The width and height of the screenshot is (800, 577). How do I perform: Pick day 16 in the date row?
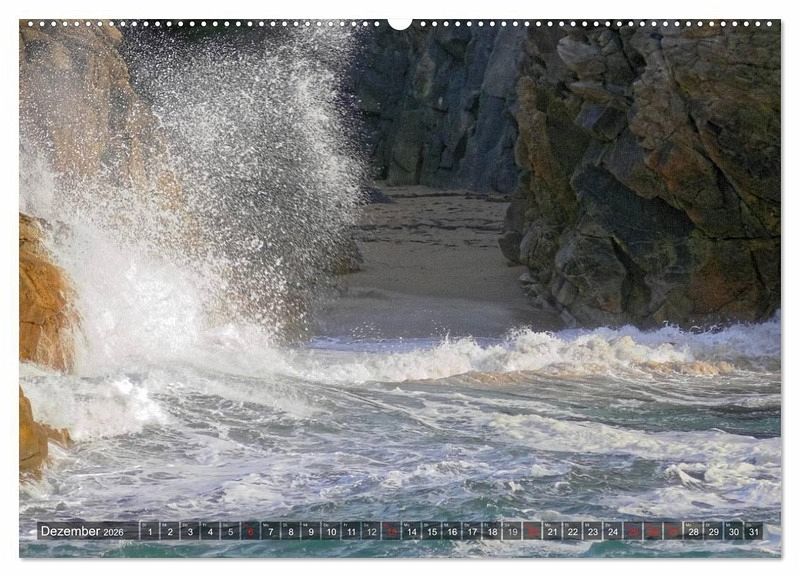(x=452, y=531)
